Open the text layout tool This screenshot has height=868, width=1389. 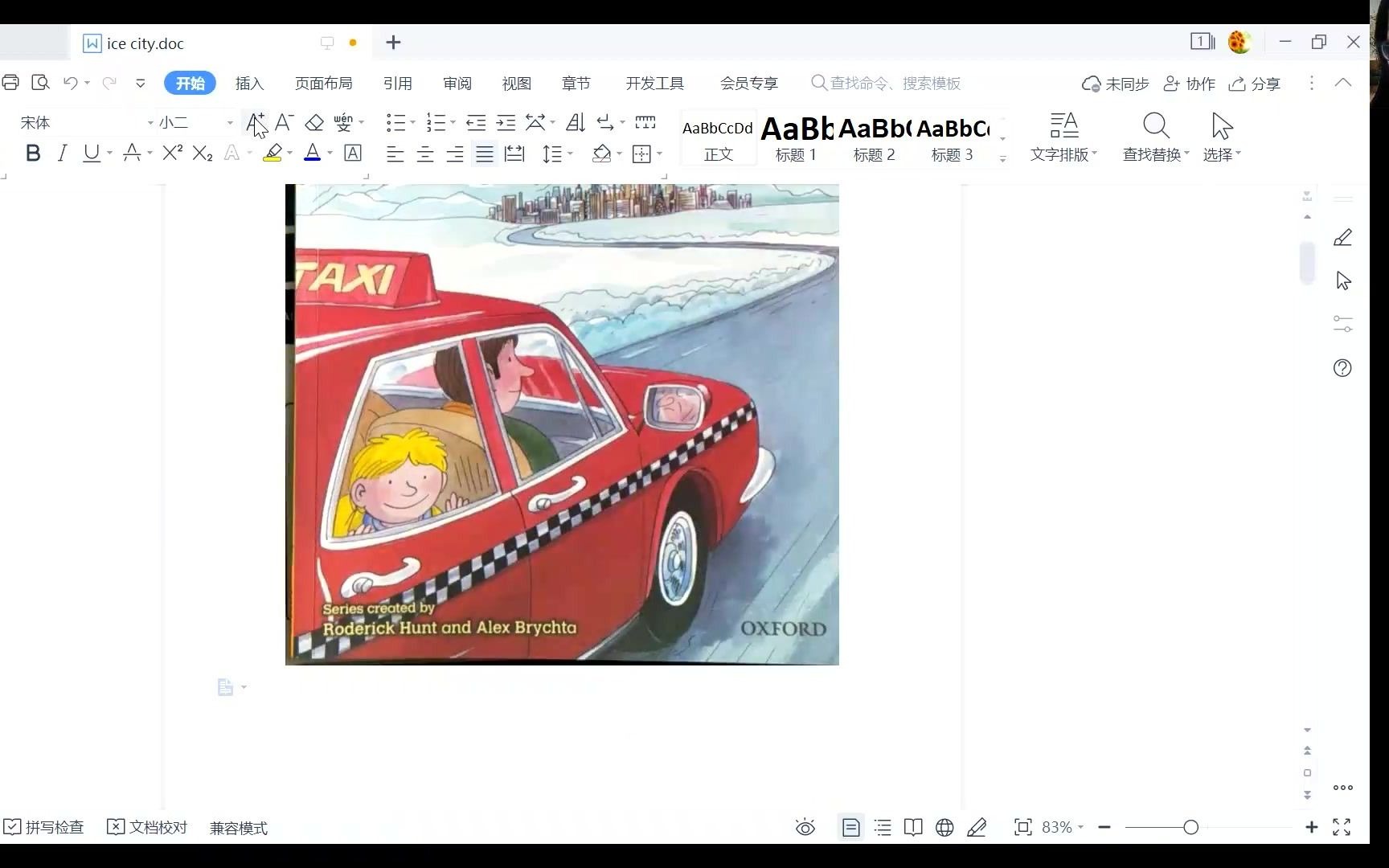[x=1063, y=137]
